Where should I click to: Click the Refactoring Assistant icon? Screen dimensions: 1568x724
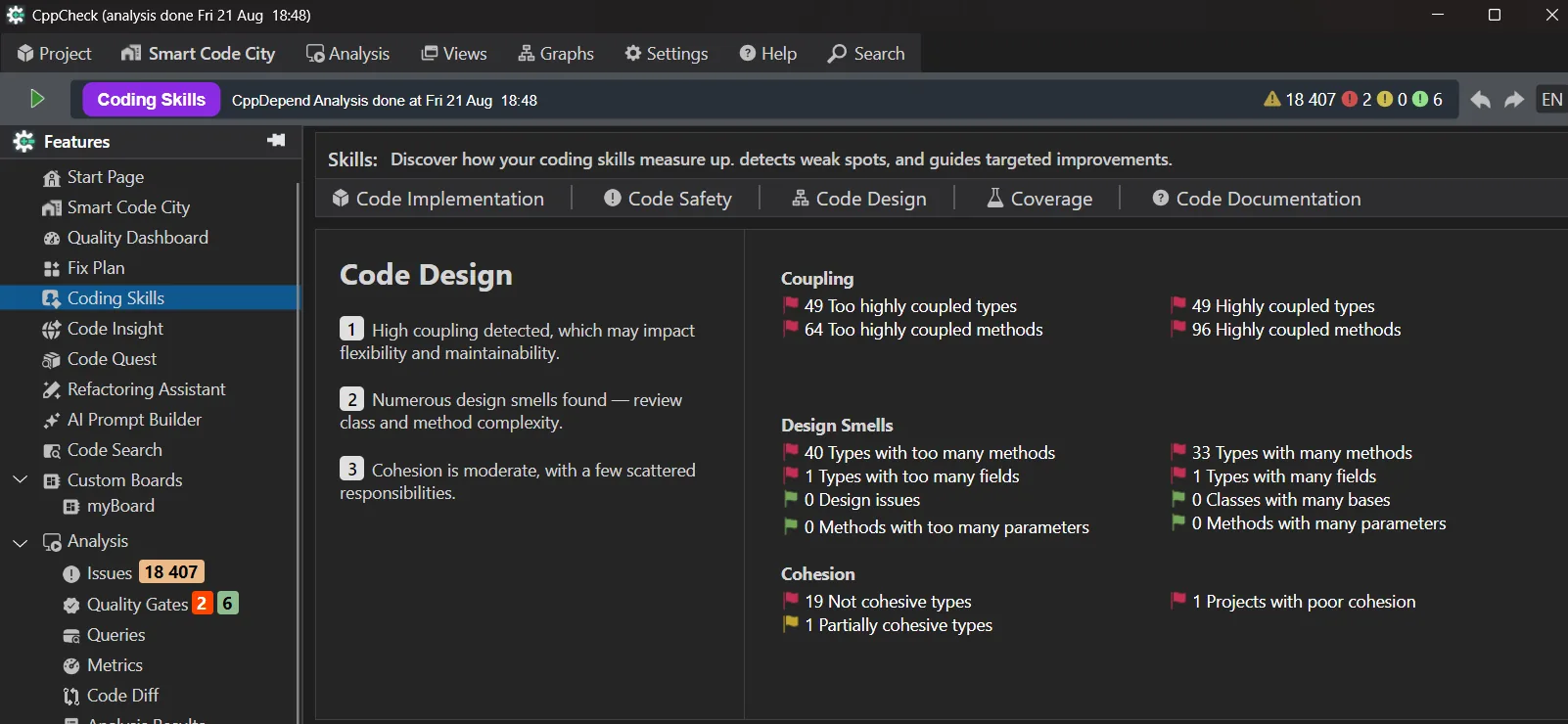click(52, 390)
